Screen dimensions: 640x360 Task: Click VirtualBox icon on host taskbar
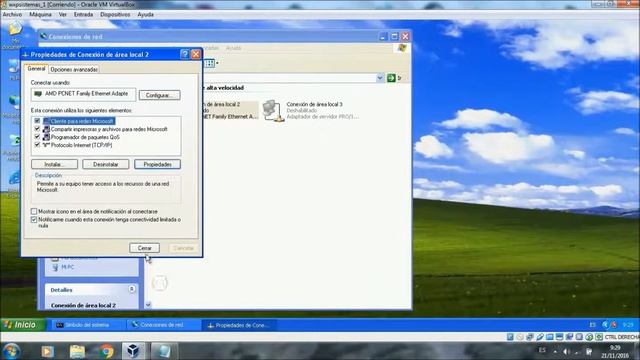tap(133, 351)
